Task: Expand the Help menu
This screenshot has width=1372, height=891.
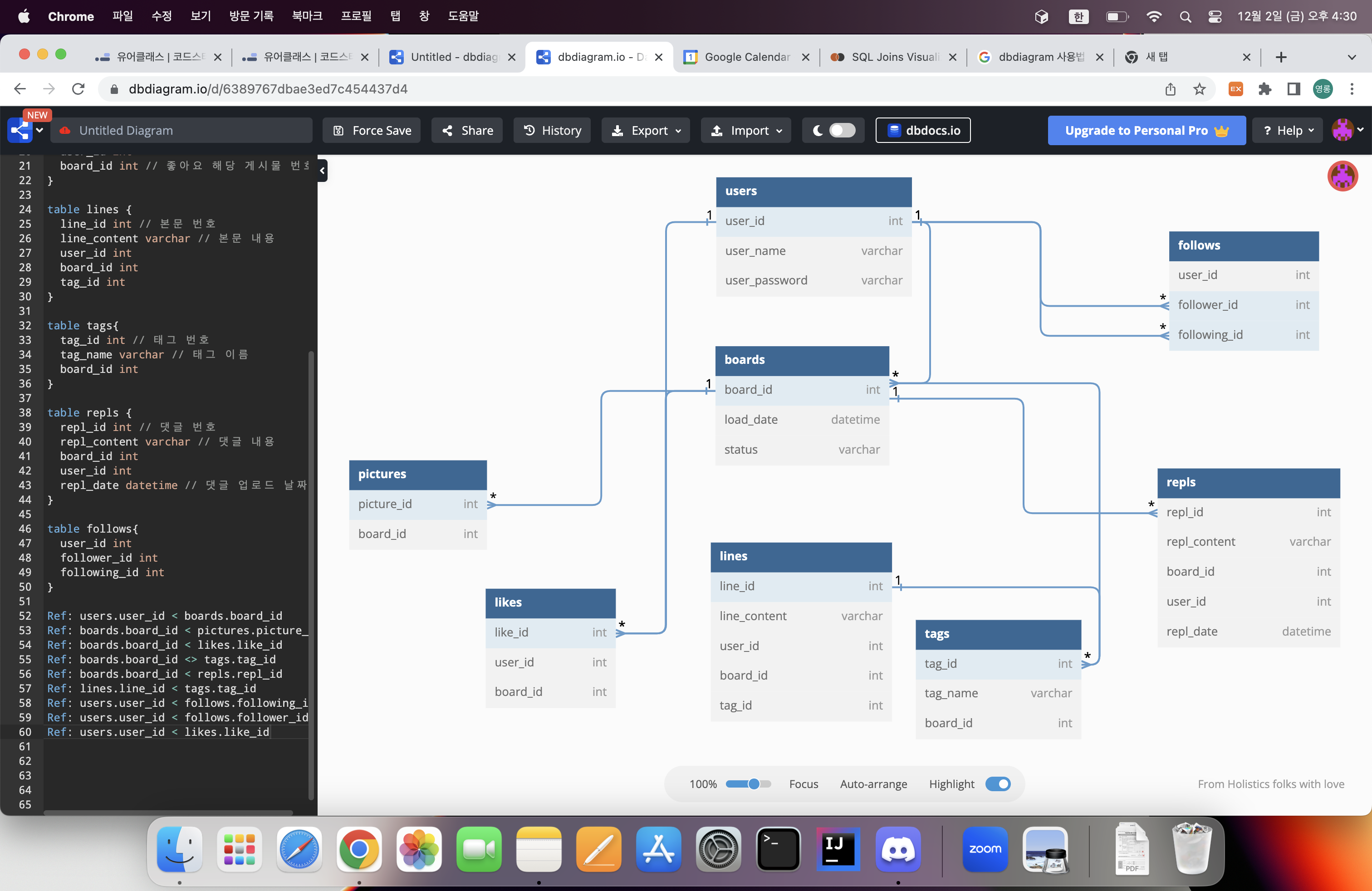Action: click(x=1288, y=130)
